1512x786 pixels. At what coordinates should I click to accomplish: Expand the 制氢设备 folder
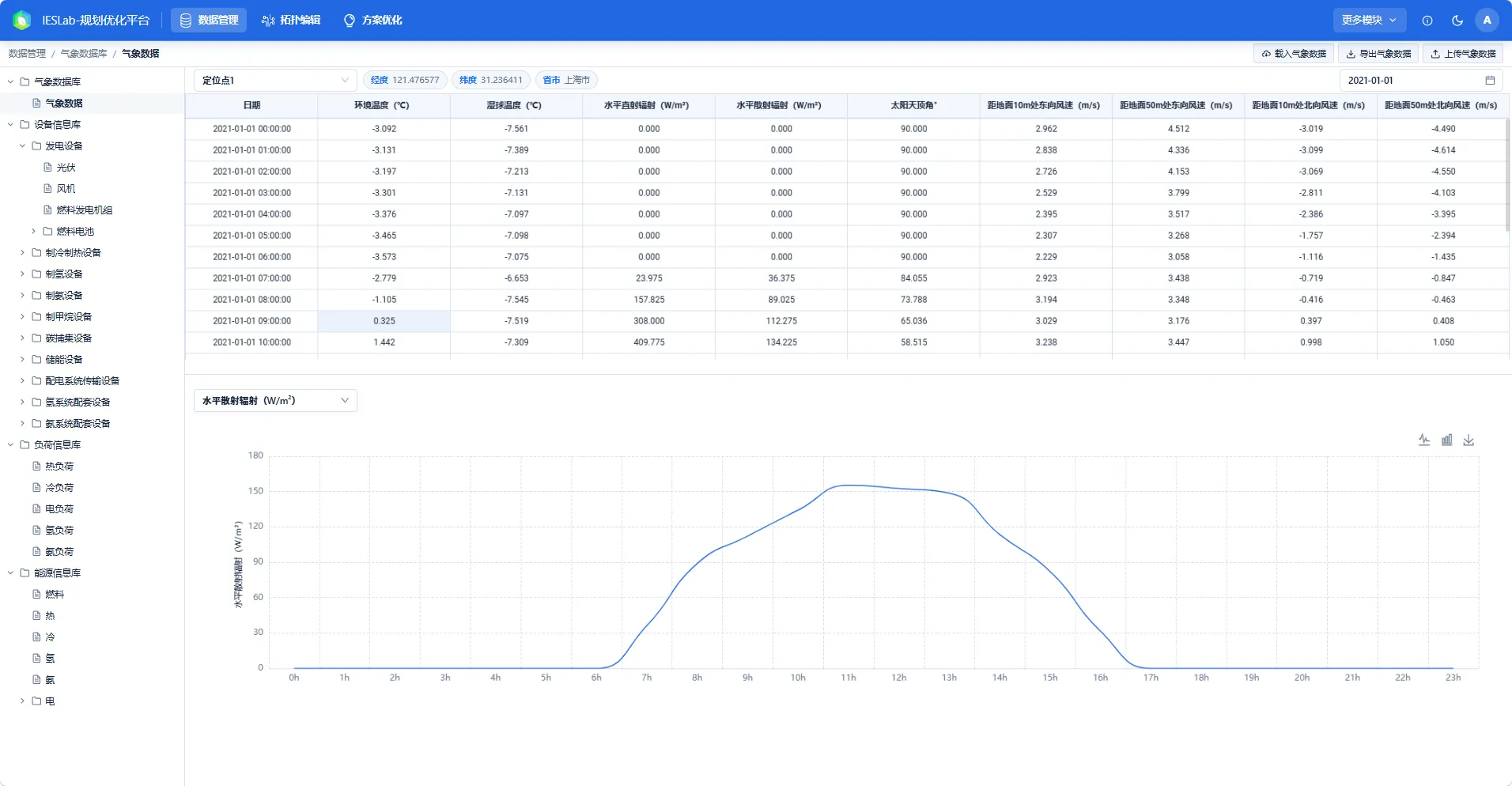coord(22,274)
